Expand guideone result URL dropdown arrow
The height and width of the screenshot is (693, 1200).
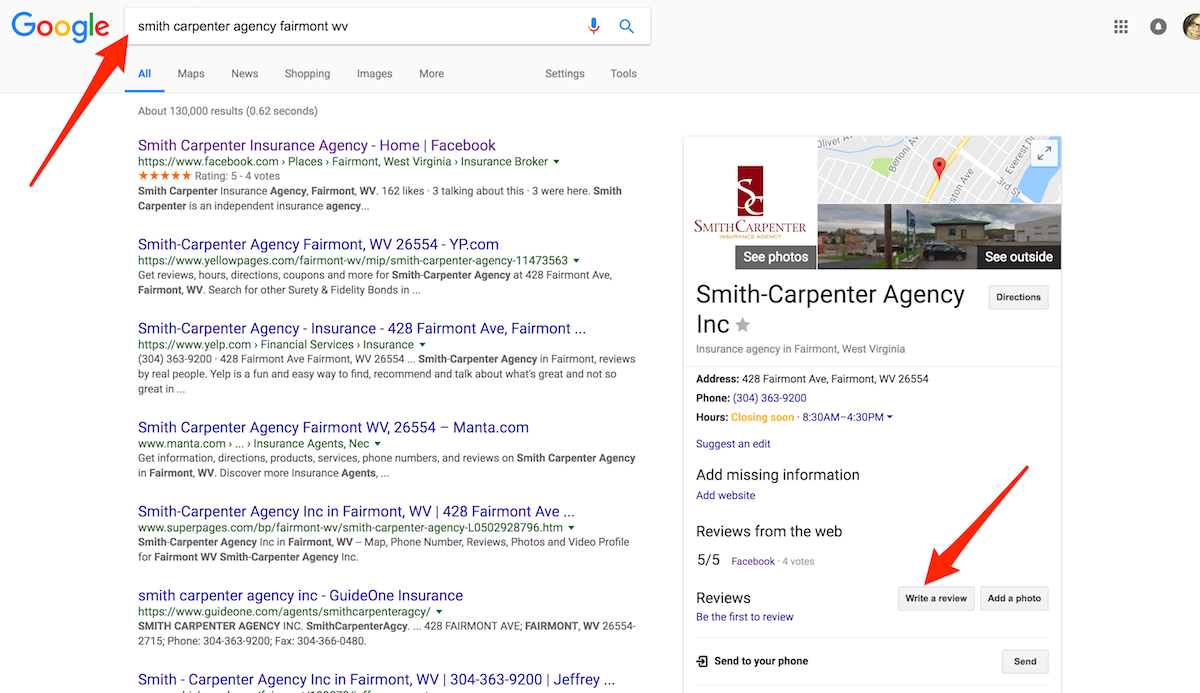pos(439,612)
